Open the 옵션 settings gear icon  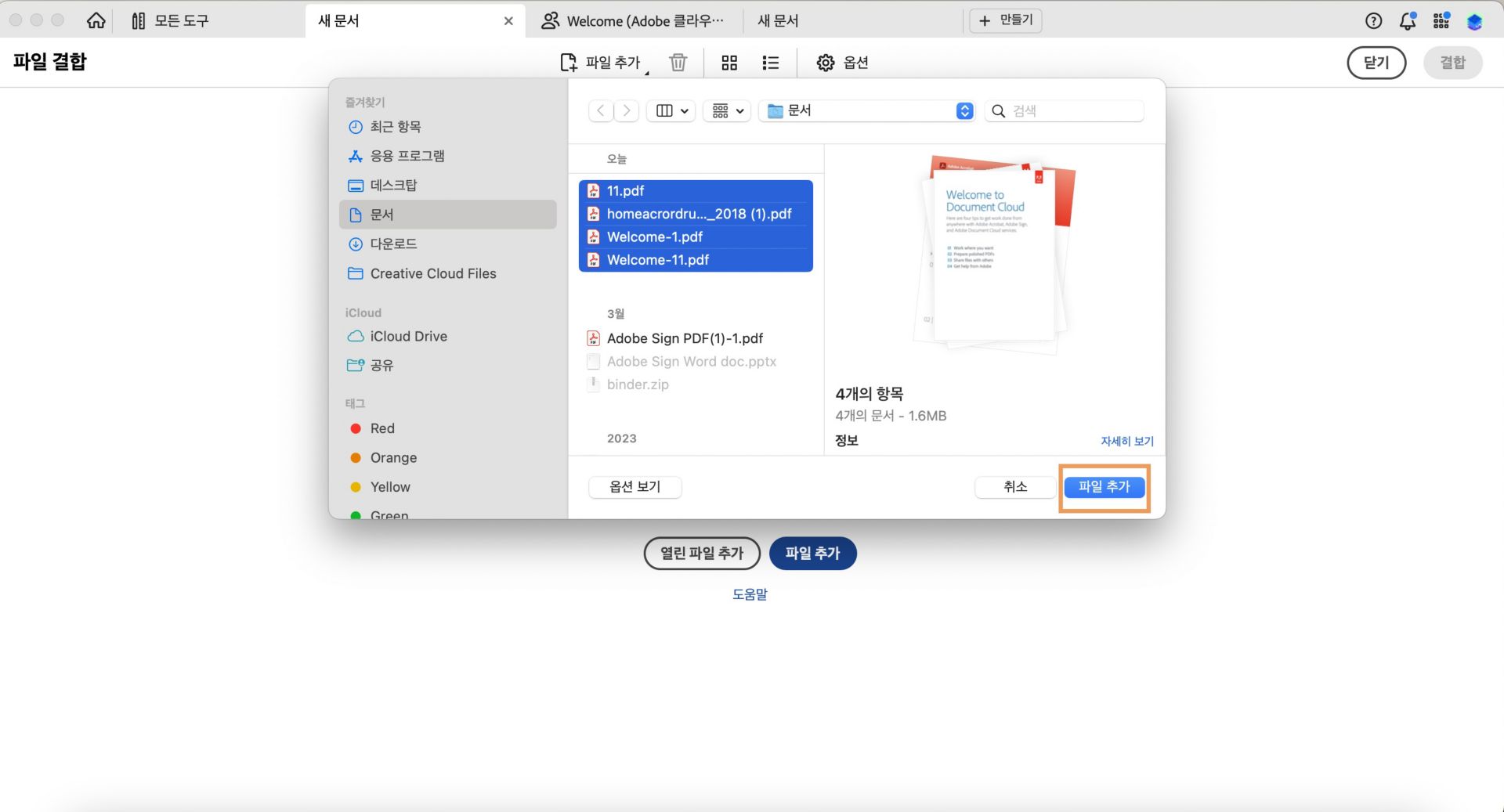point(825,63)
